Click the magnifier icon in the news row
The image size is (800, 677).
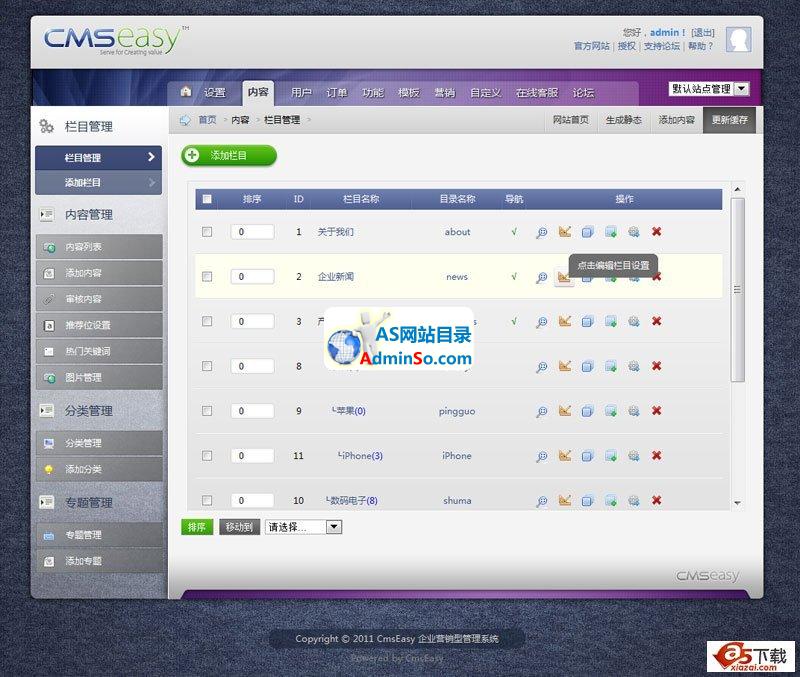(541, 278)
